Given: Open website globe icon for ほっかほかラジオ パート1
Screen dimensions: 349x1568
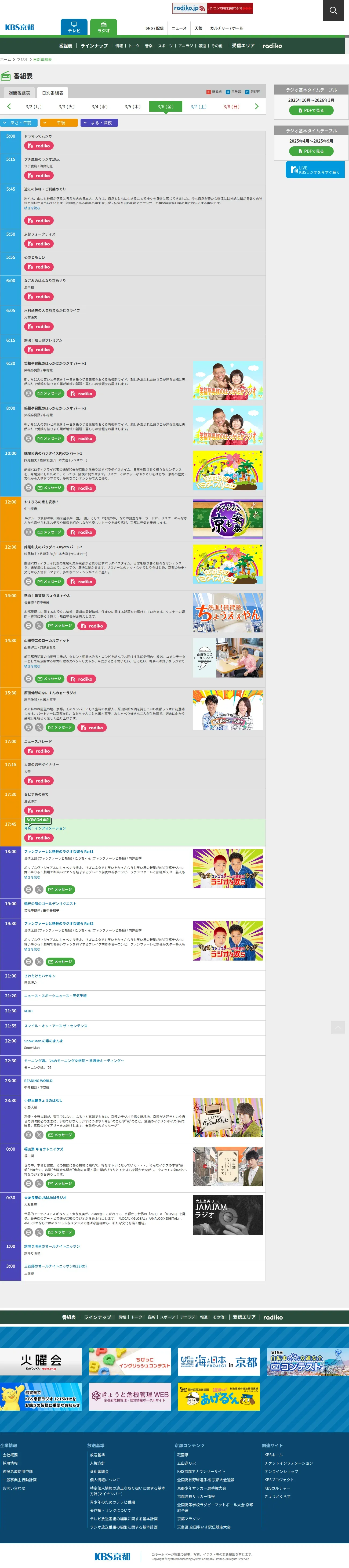Looking at the screenshot, I should pos(28,393).
